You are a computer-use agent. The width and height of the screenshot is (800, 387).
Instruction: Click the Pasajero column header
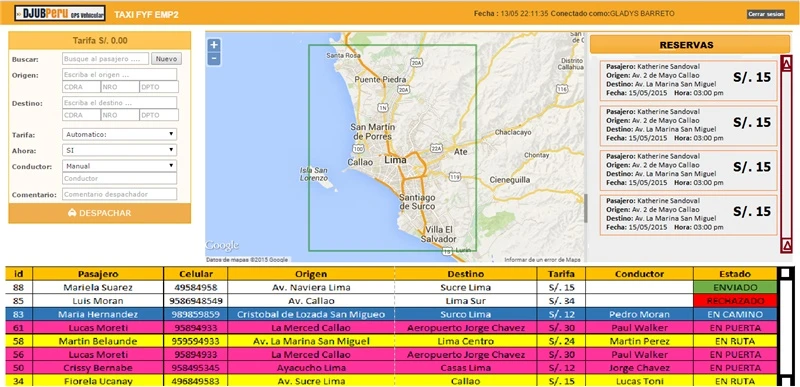(x=98, y=274)
